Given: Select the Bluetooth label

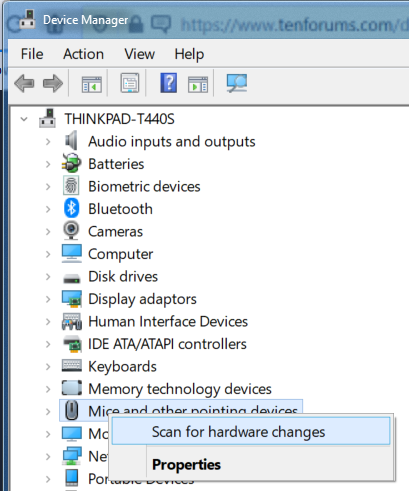Looking at the screenshot, I should click(120, 209).
